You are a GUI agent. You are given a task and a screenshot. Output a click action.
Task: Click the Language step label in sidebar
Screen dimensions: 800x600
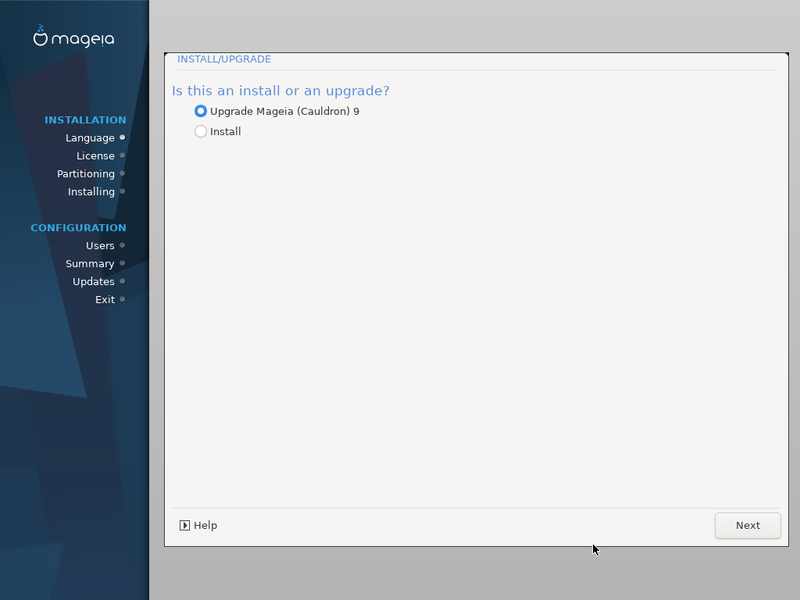click(x=90, y=138)
